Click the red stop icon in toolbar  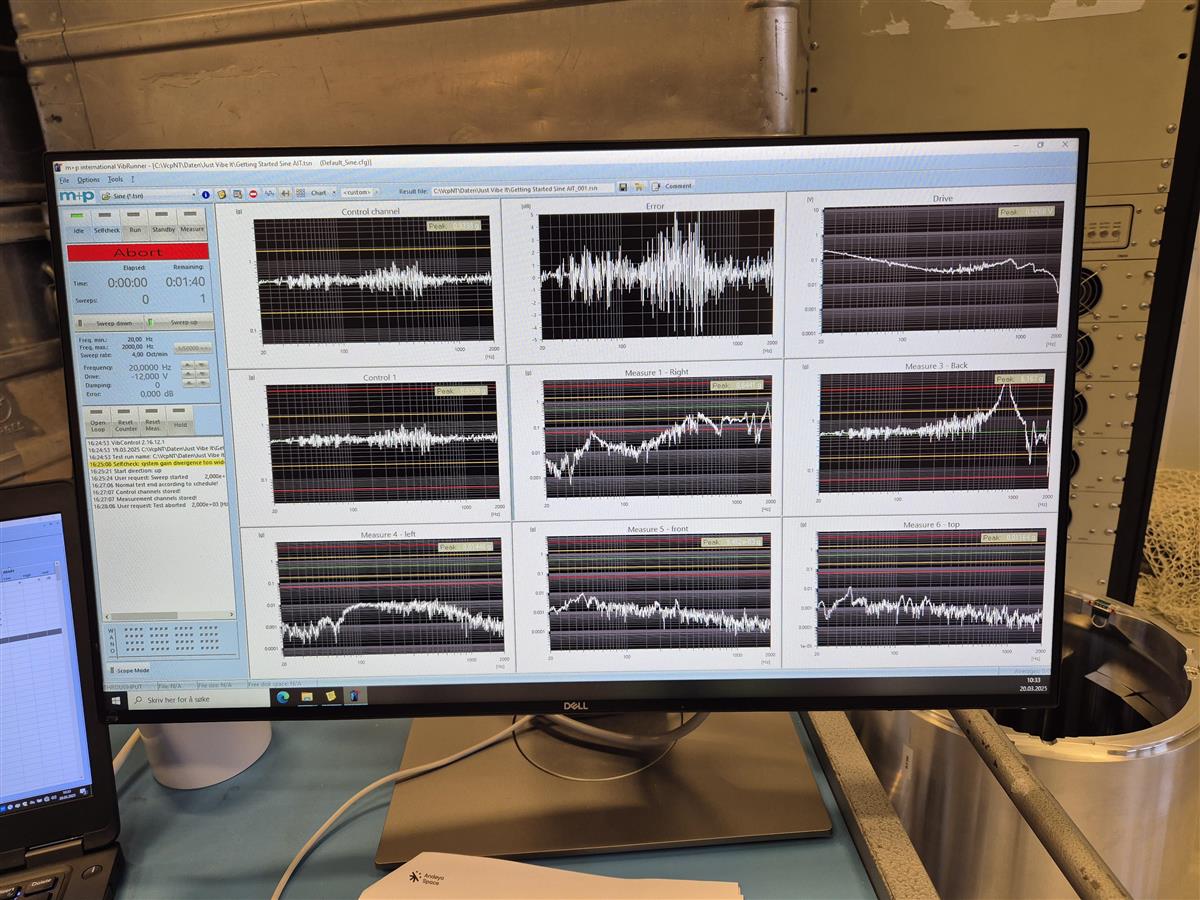(253, 193)
